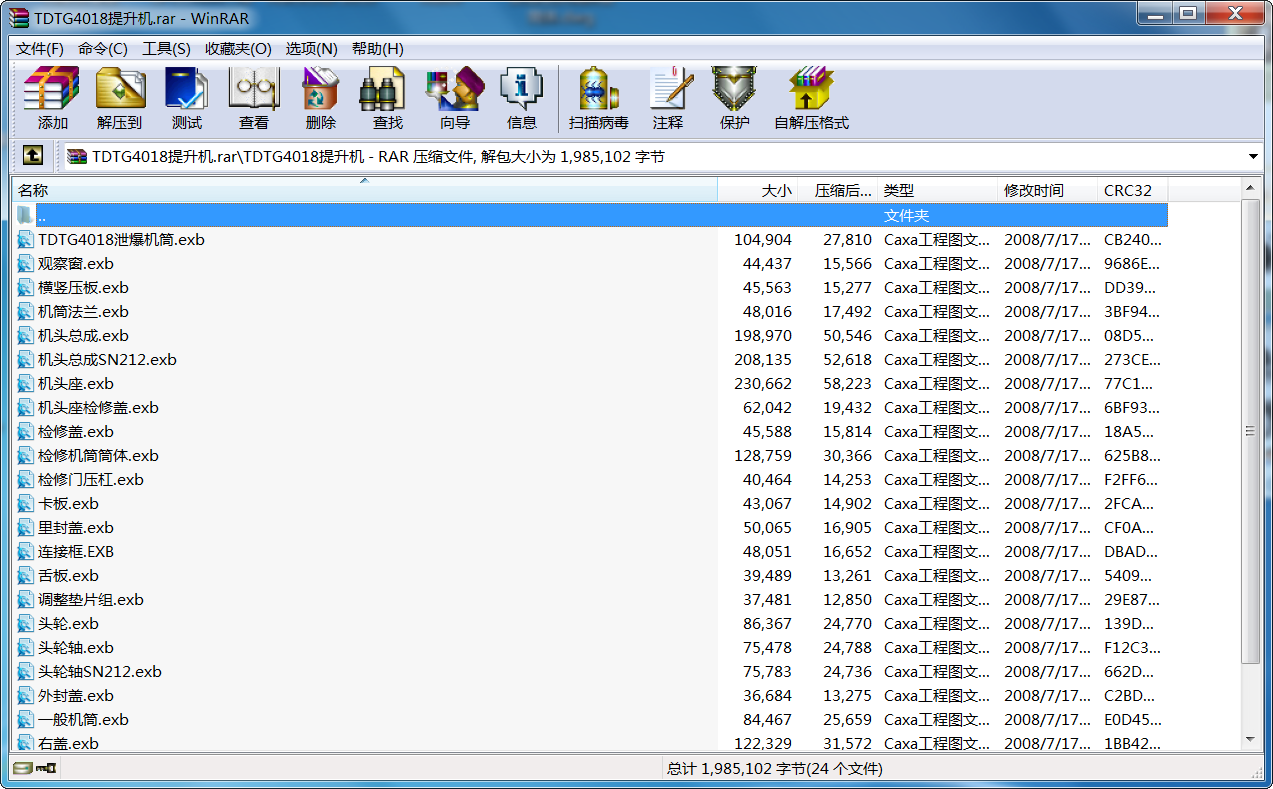1273x789 pixels.
Task: Select the file 机头座.exb
Action: click(x=76, y=384)
